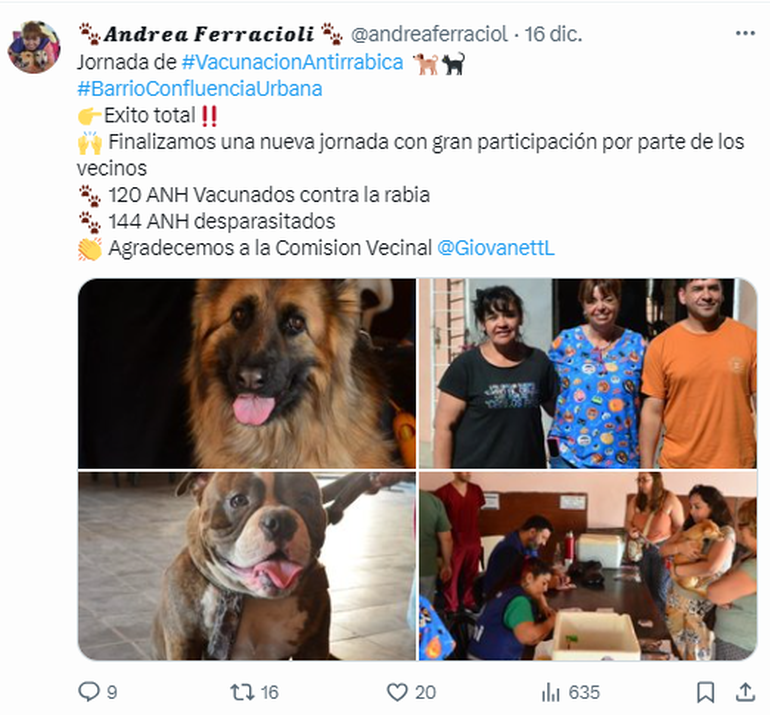Open the share upload icon

(x=745, y=691)
